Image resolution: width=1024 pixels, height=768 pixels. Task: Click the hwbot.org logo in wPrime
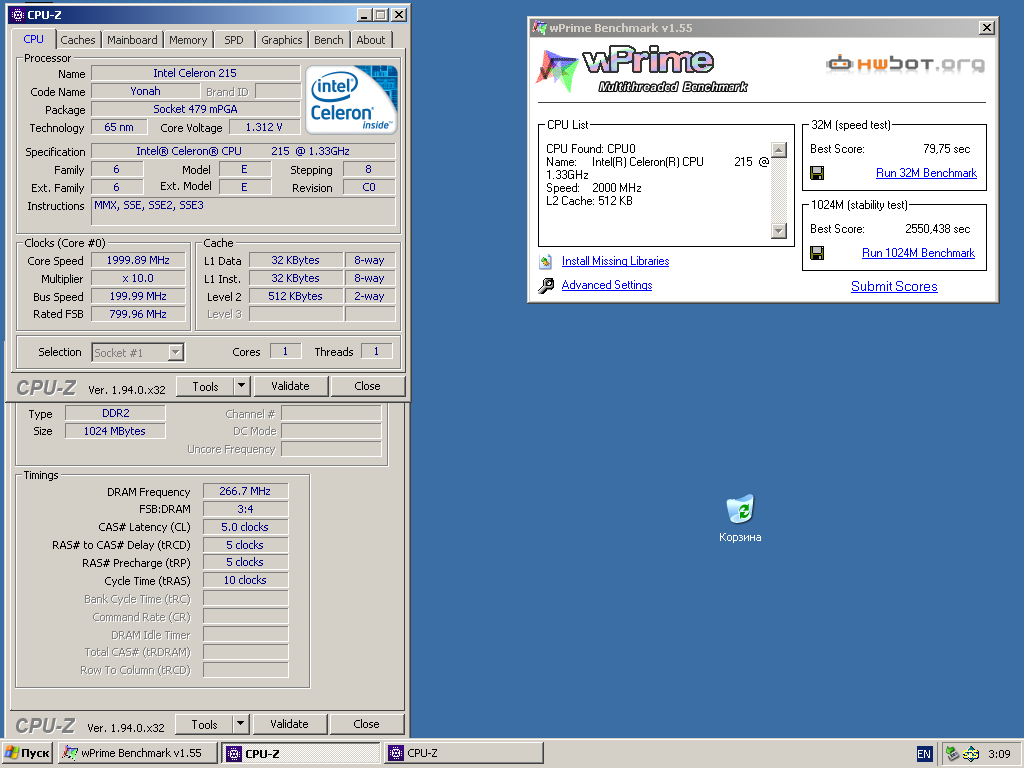905,64
